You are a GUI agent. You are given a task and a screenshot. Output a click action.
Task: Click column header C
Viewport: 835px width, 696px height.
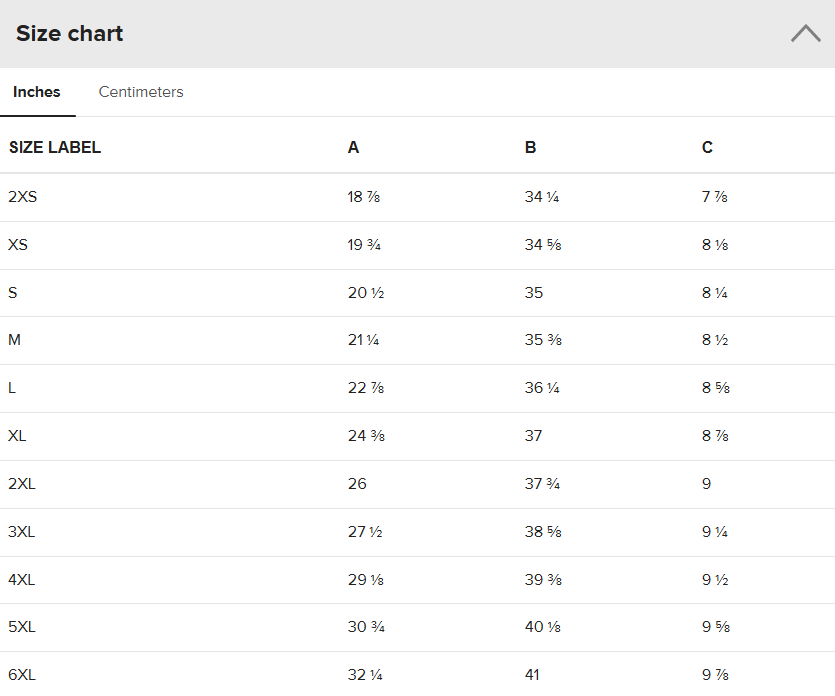coord(707,148)
